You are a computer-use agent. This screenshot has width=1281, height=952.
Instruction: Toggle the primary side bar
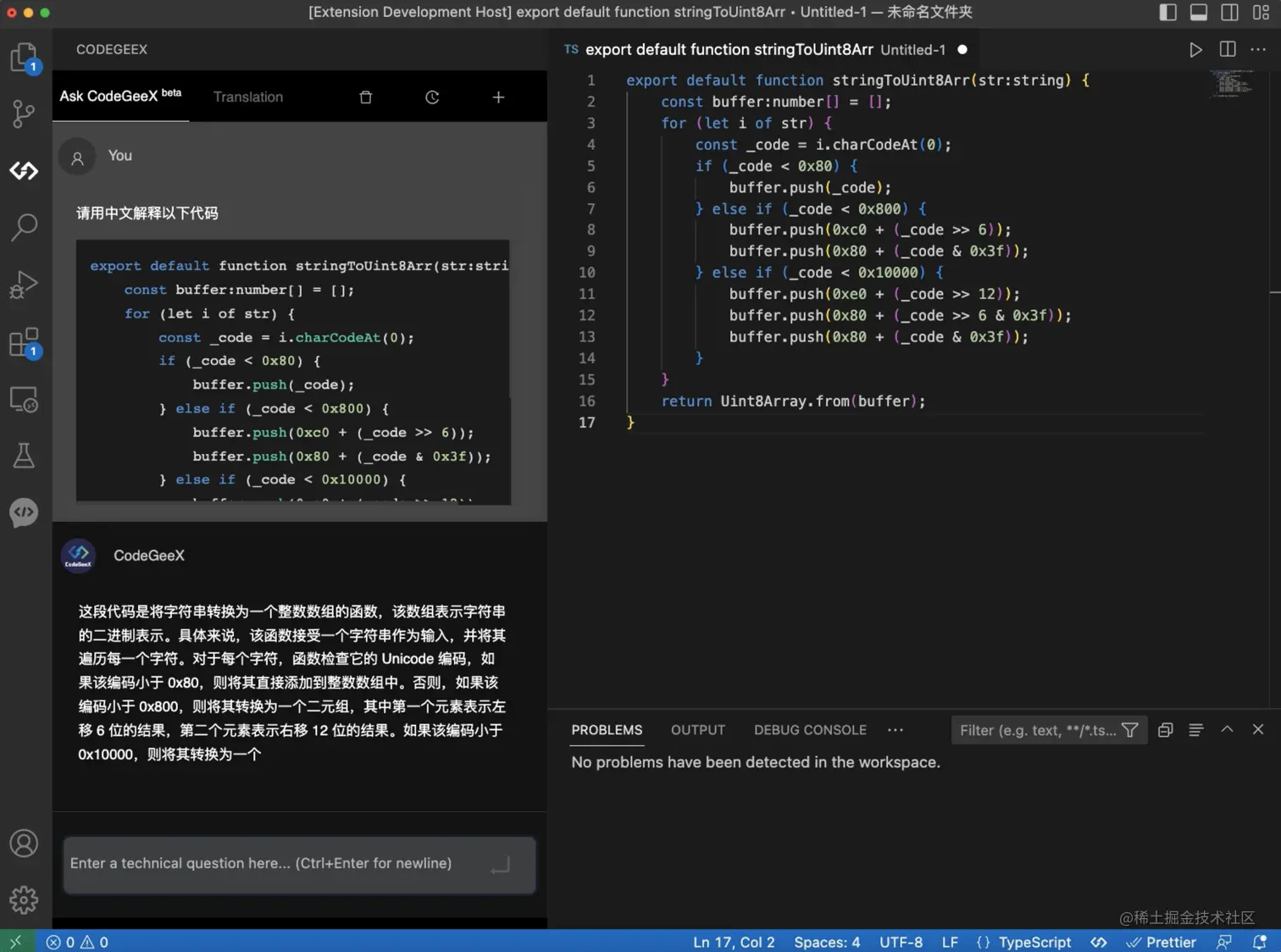coord(1167,12)
